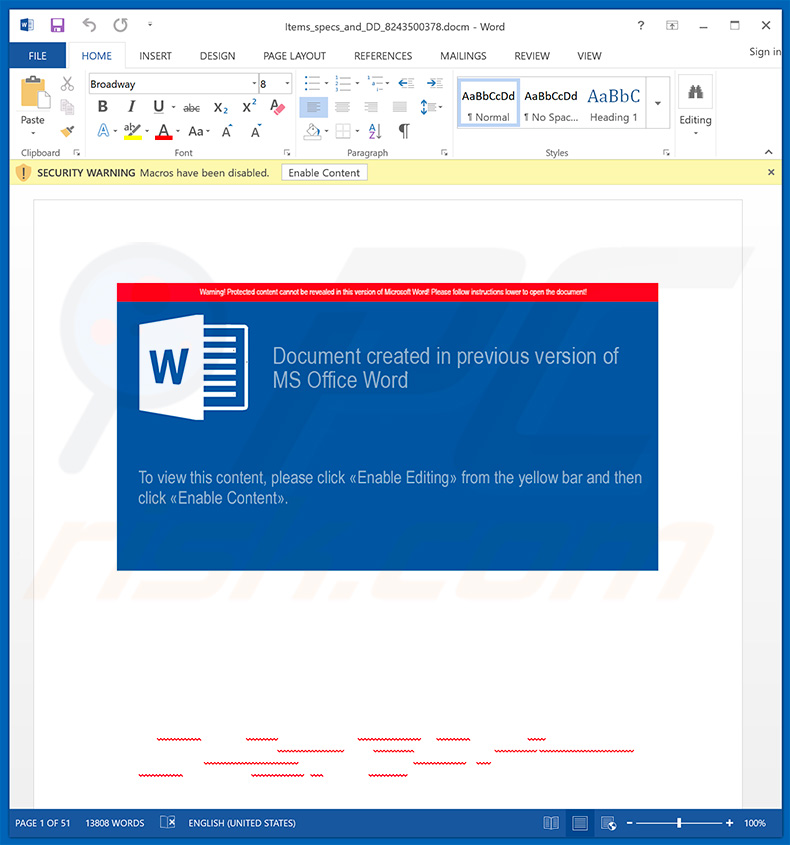Image resolution: width=790 pixels, height=845 pixels.
Task: Grow font size
Action: (x=227, y=131)
